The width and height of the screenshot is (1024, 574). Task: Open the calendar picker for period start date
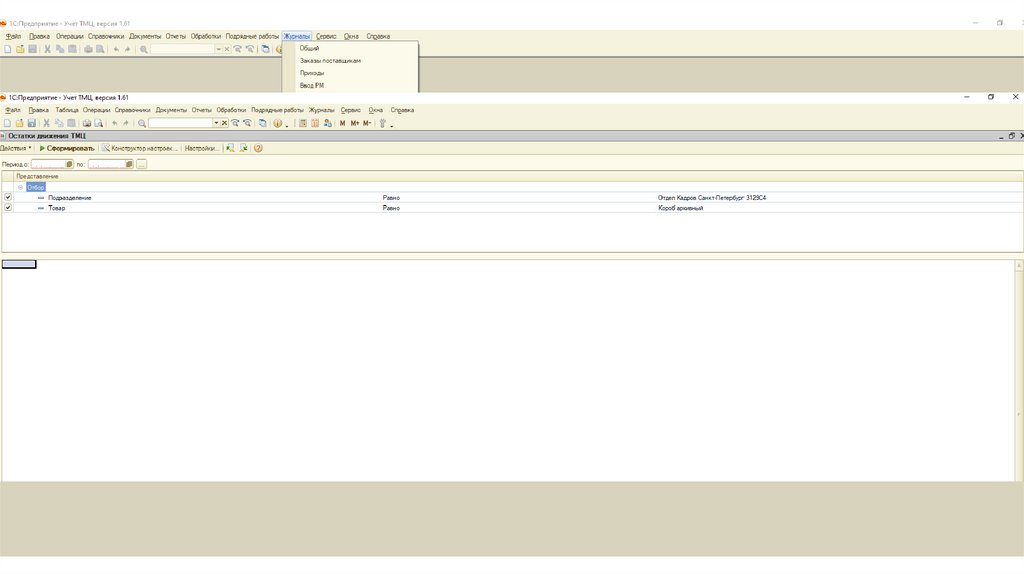pyautogui.click(x=69, y=164)
